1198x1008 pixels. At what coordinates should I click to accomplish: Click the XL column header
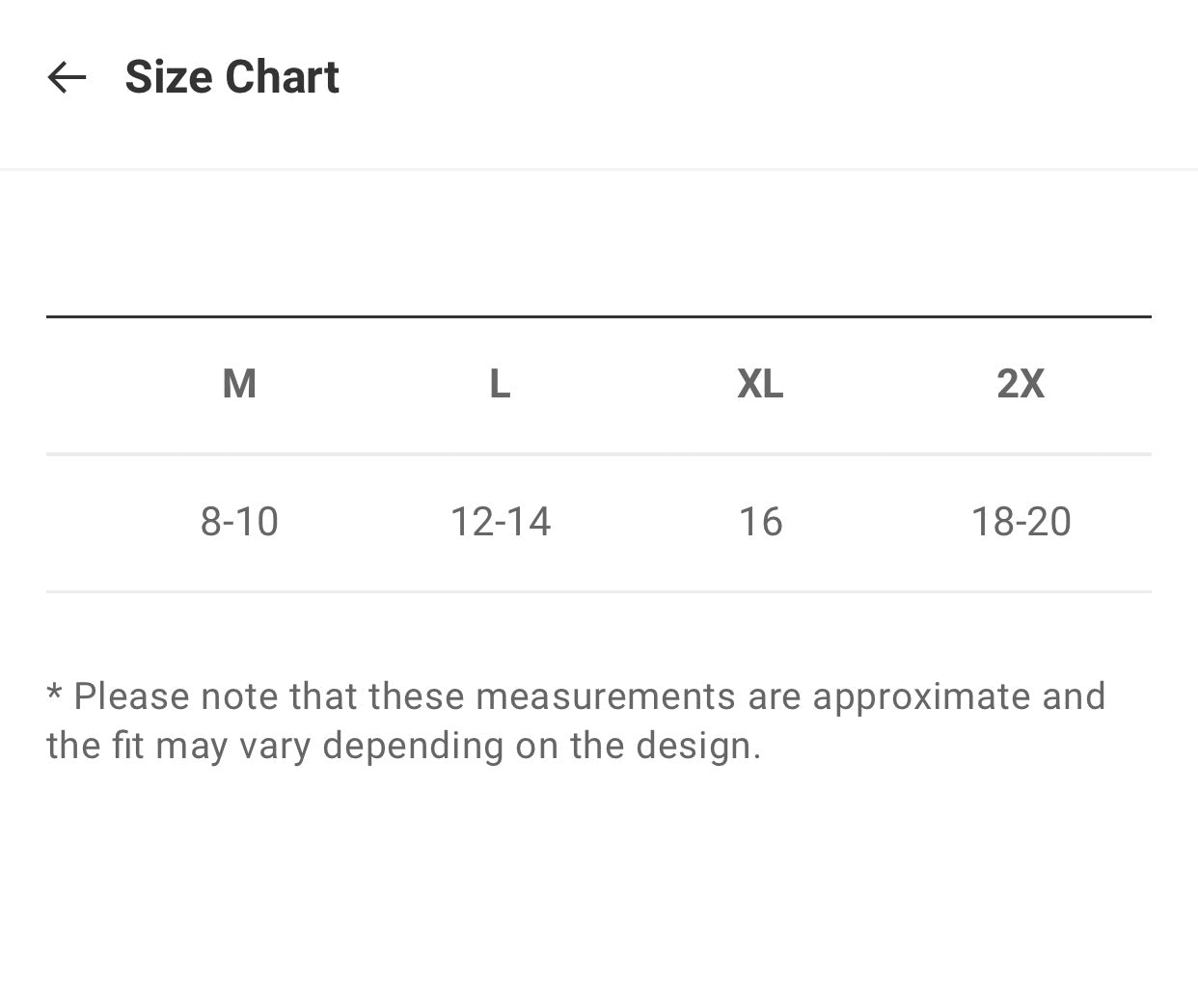point(760,383)
